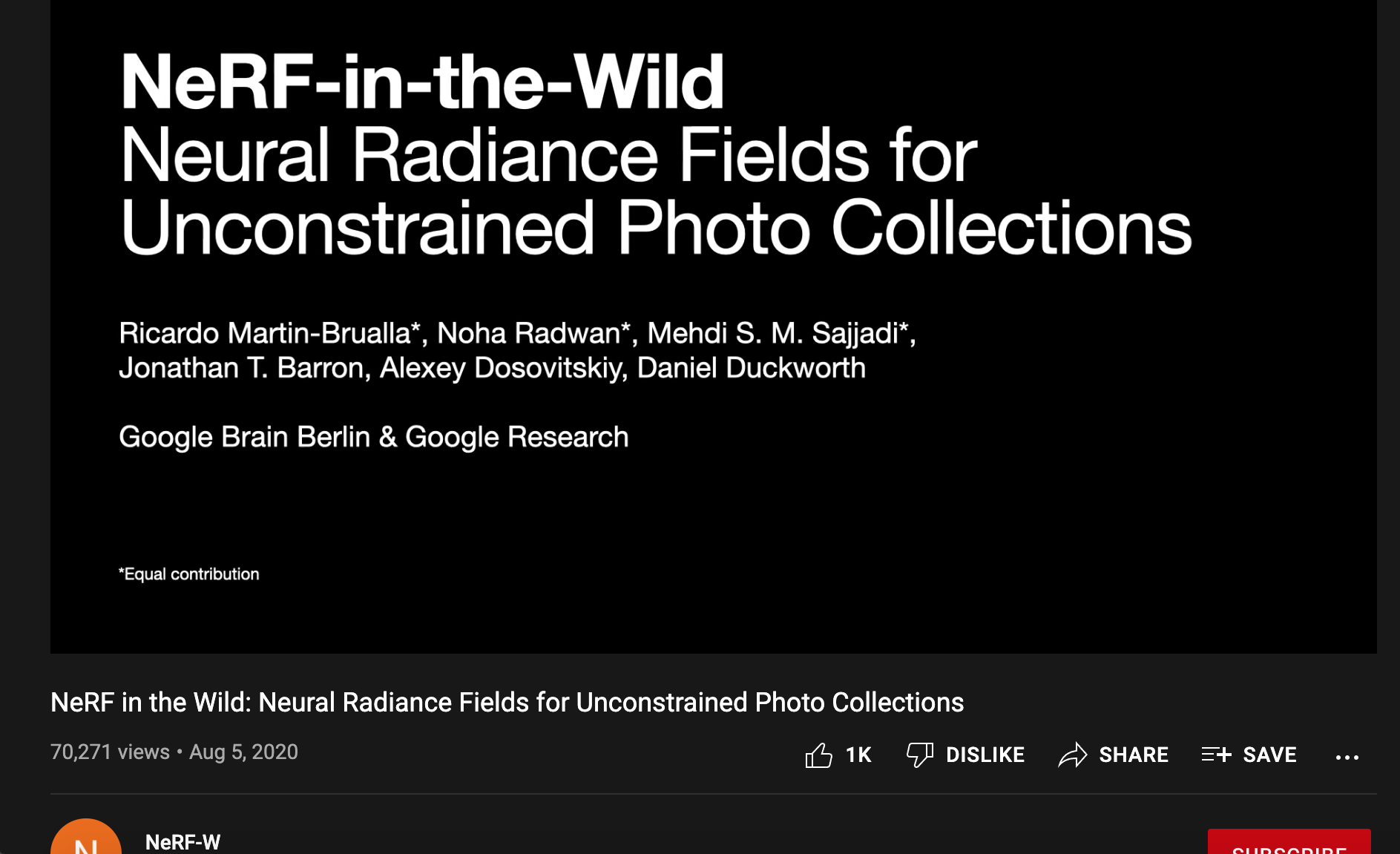This screenshot has height=854, width=1400.
Task: Click the author names in the video frame
Action: click(517, 350)
